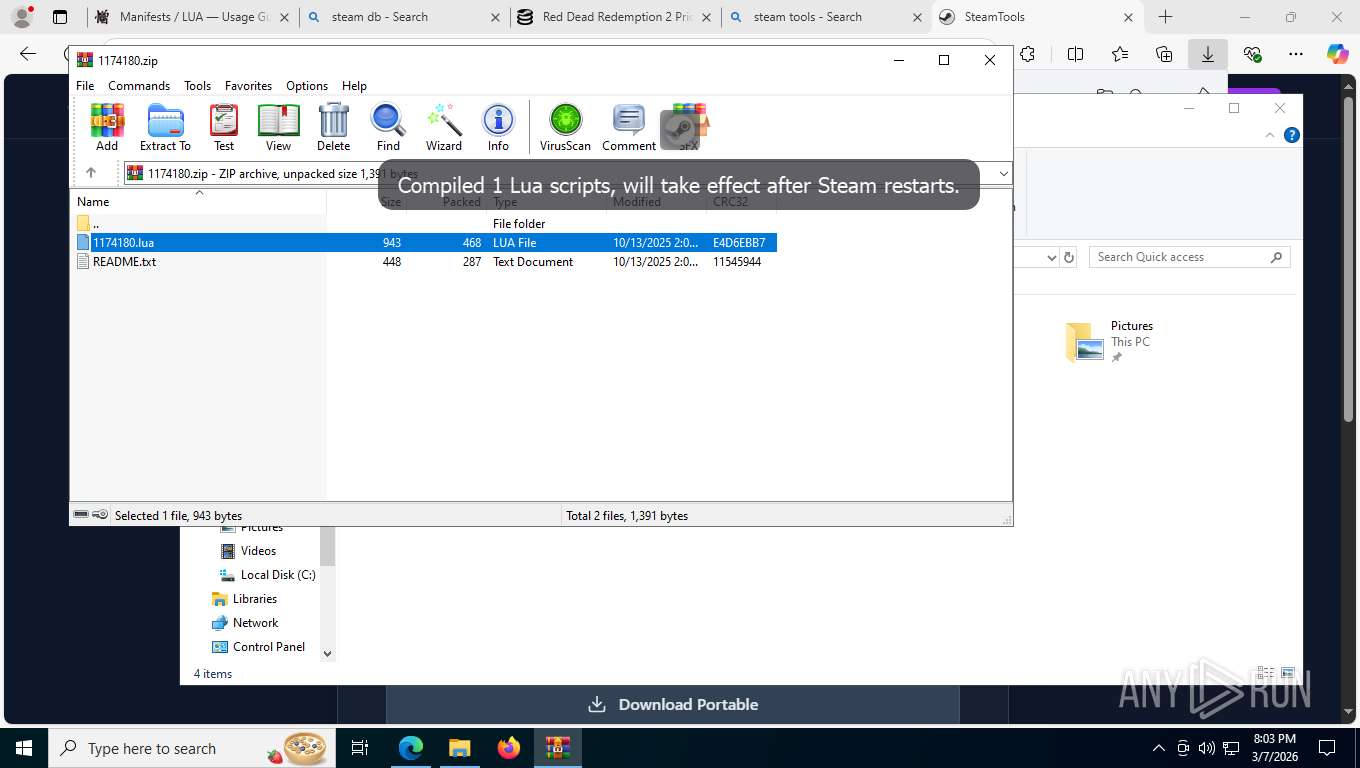Select Network in Explorer navigation tree

pos(246,623)
